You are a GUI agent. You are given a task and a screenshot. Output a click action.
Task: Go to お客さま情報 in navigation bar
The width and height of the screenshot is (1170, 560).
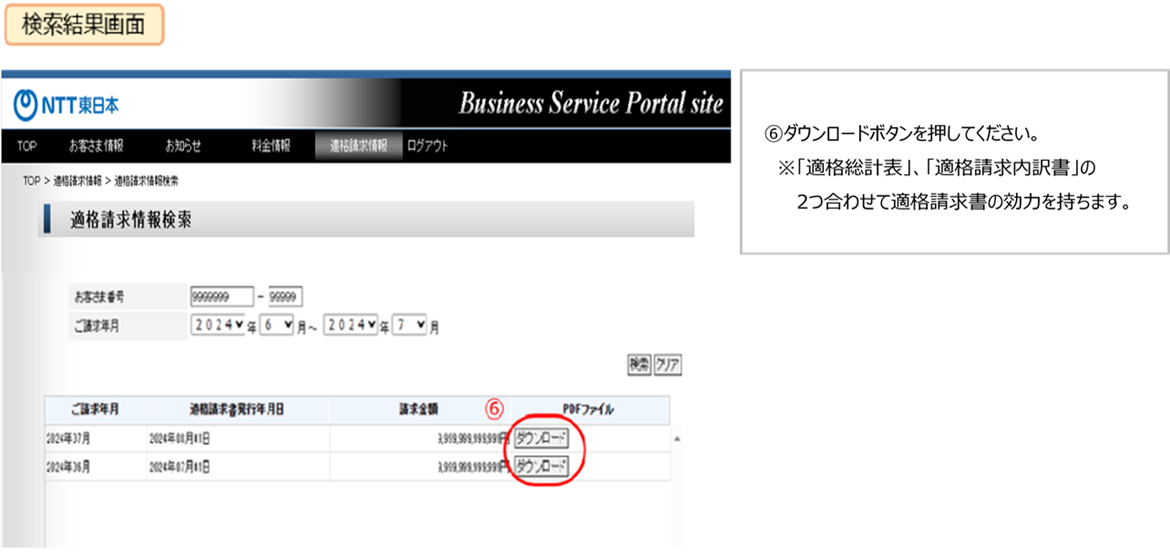click(96, 146)
